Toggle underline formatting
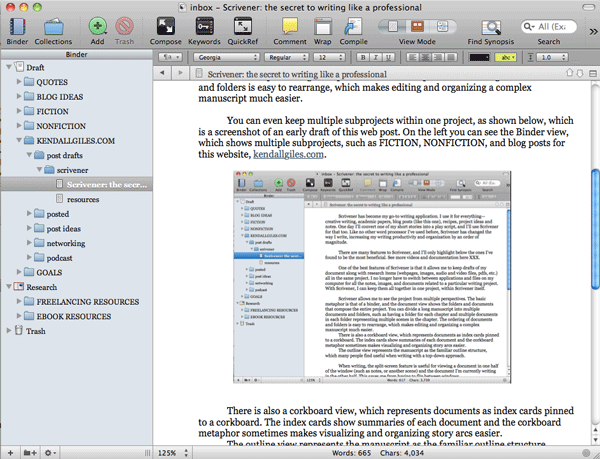 [388, 57]
